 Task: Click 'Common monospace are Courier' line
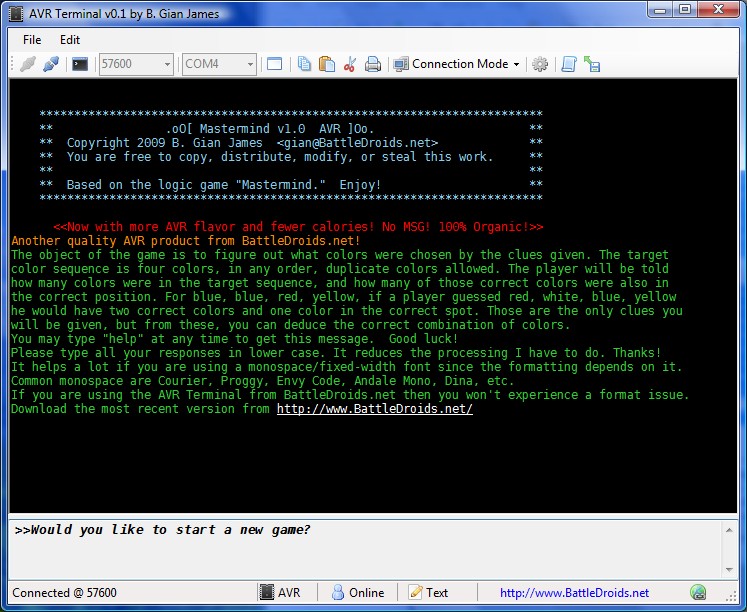pos(262,381)
